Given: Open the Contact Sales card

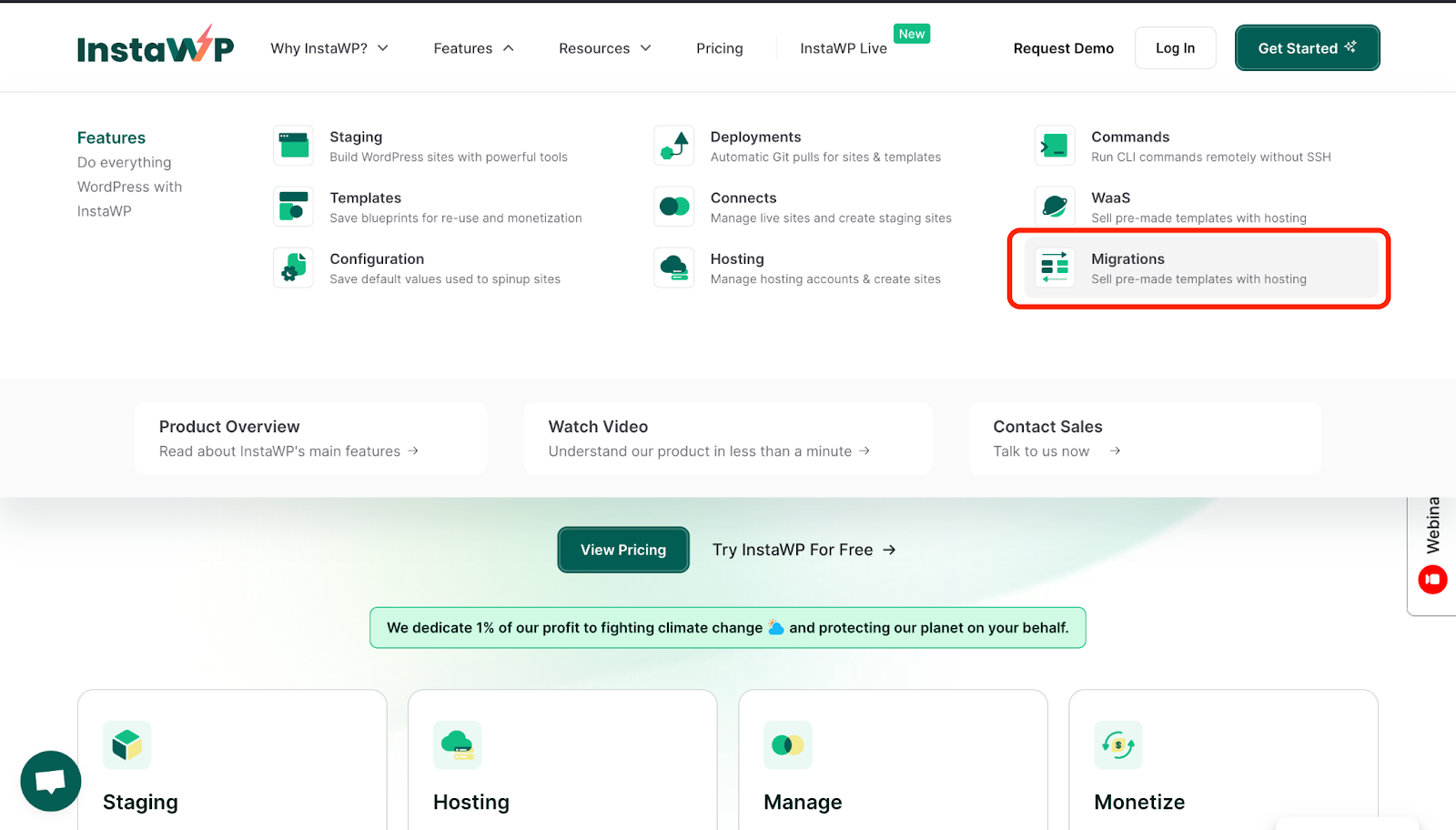Looking at the screenshot, I should pyautogui.click(x=1145, y=439).
